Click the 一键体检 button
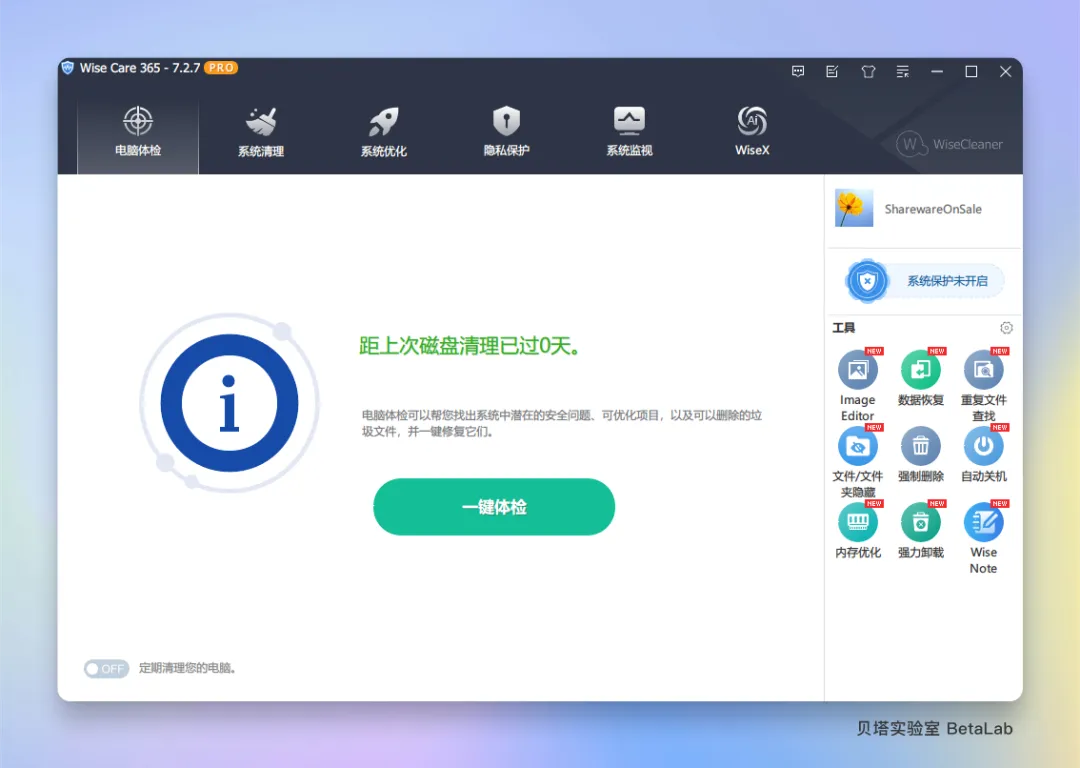This screenshot has height=768, width=1080. [x=494, y=507]
